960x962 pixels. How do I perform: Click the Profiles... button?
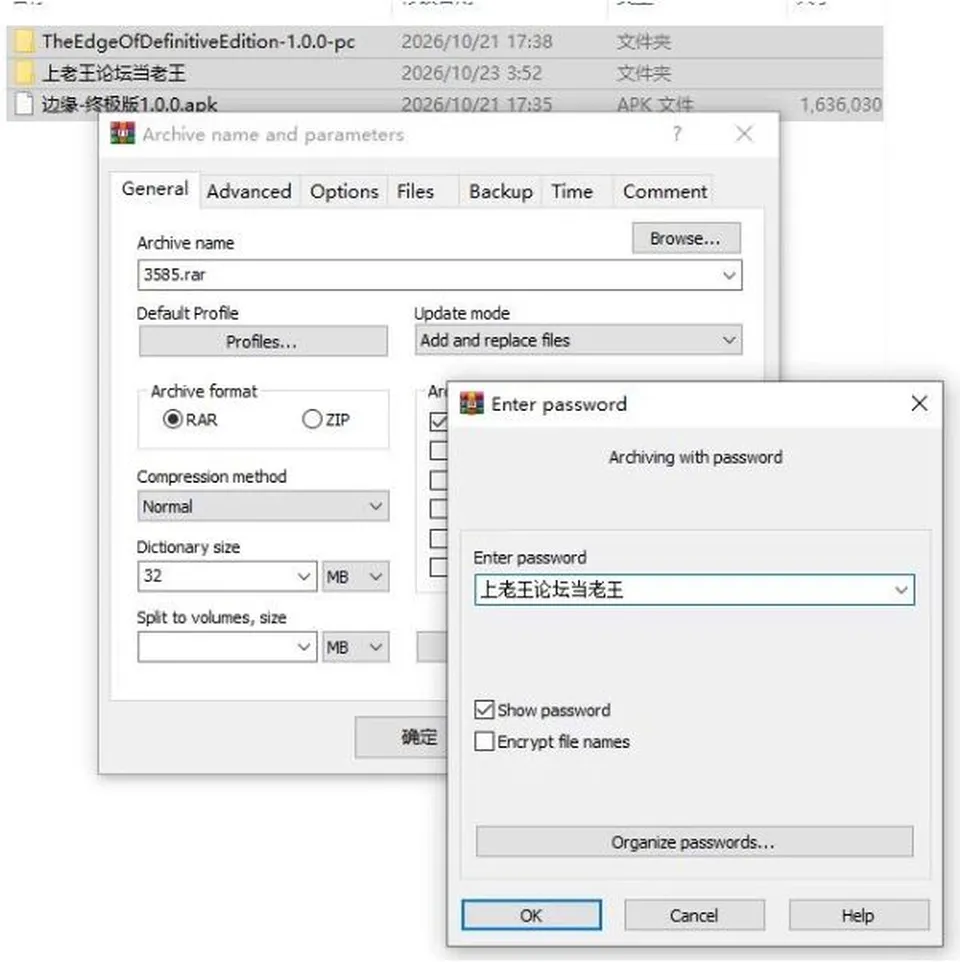(263, 341)
